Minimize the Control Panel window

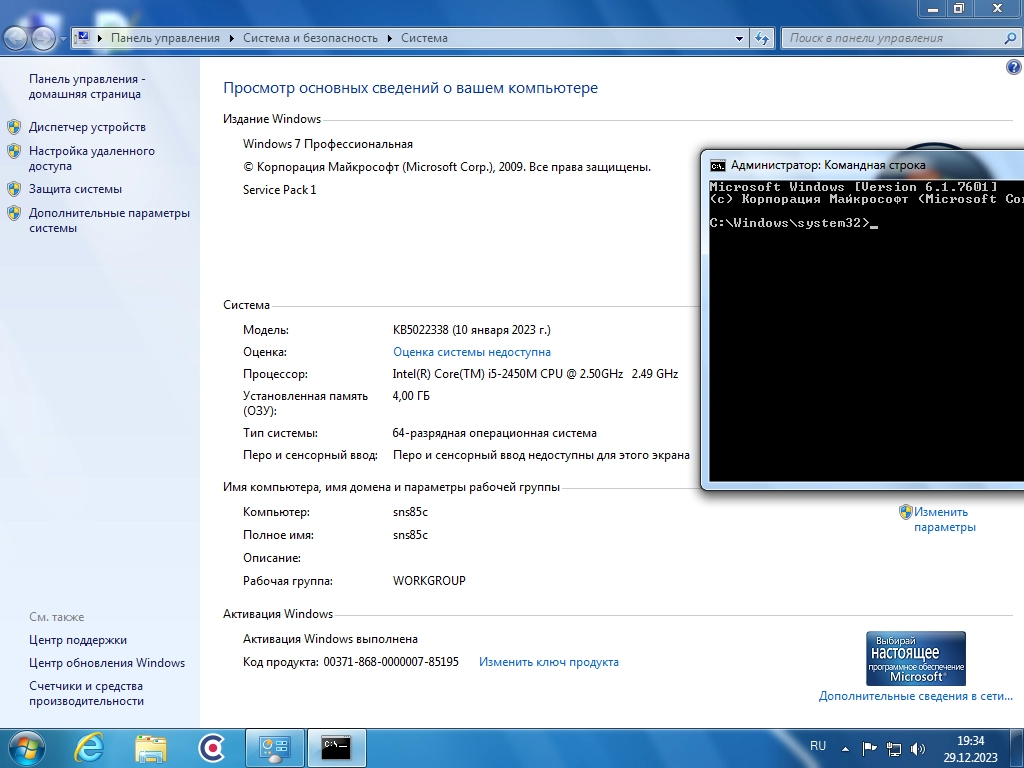point(933,9)
